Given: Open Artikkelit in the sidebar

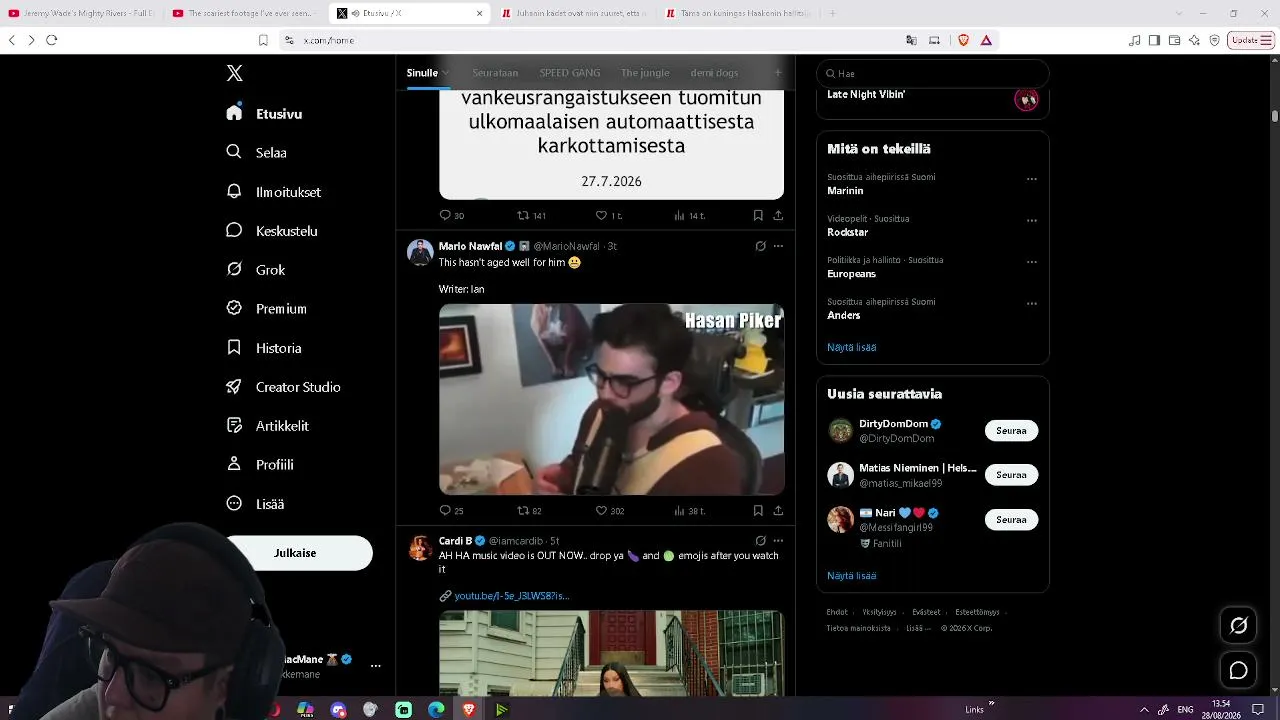Looking at the screenshot, I should click(x=267, y=426).
